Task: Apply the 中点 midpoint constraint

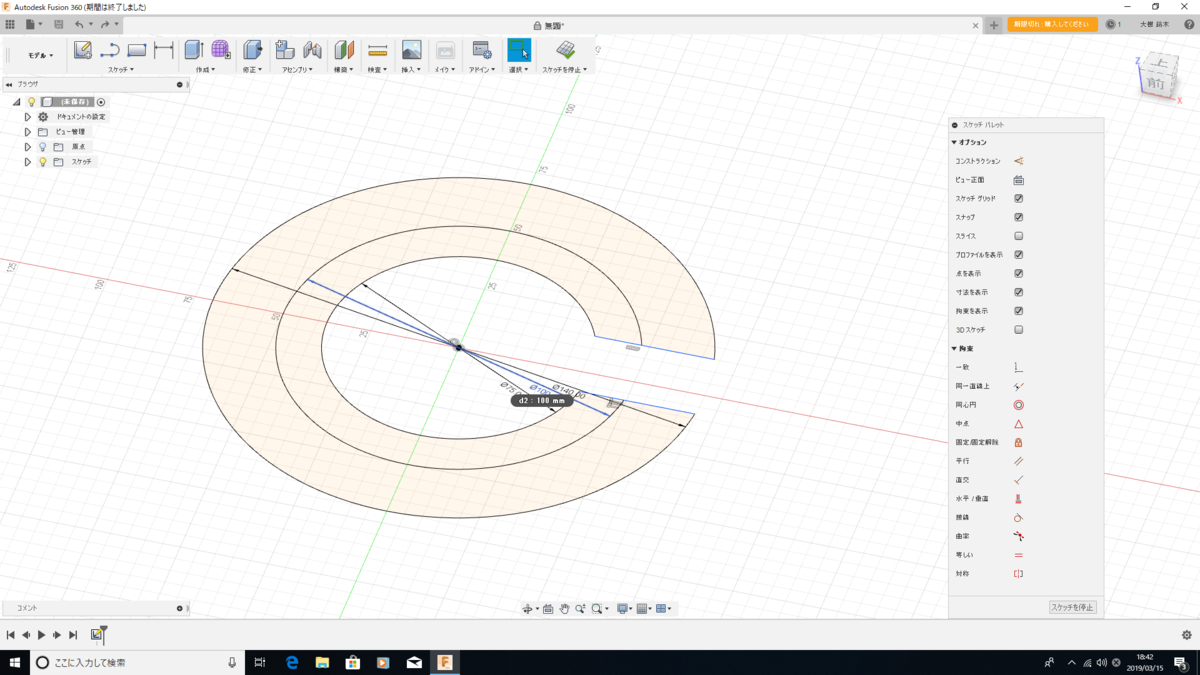Action: 1018,424
